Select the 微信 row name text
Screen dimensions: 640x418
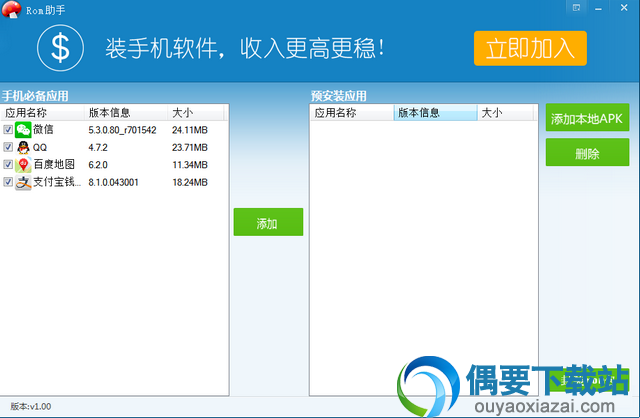(43, 130)
